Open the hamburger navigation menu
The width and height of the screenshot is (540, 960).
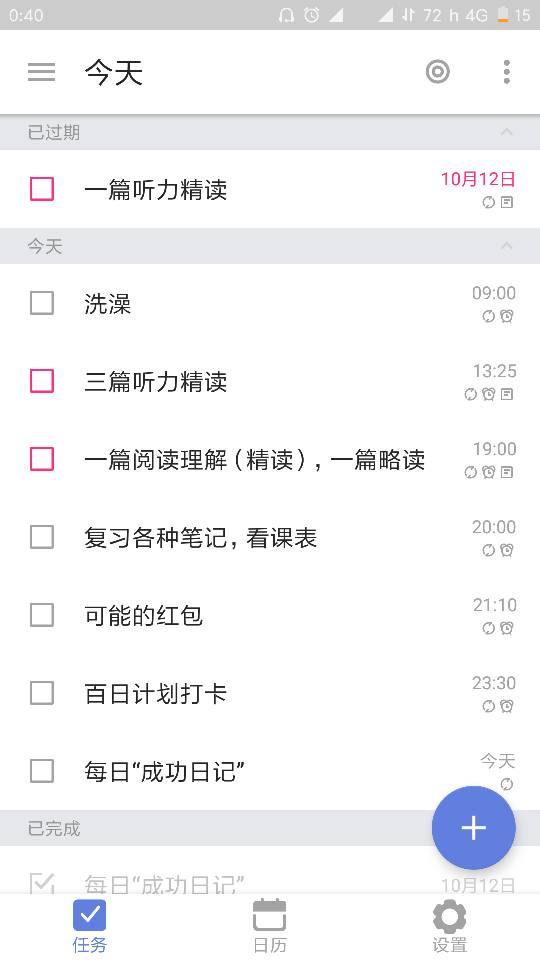[42, 72]
